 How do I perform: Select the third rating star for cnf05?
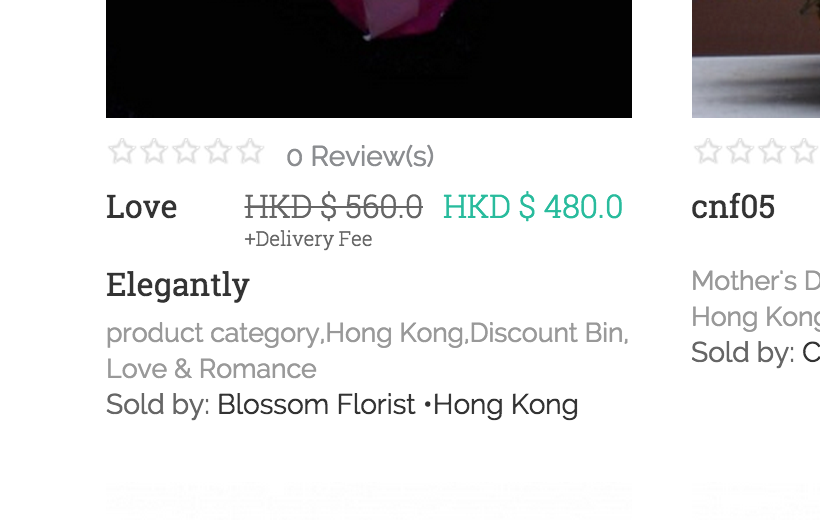point(772,152)
